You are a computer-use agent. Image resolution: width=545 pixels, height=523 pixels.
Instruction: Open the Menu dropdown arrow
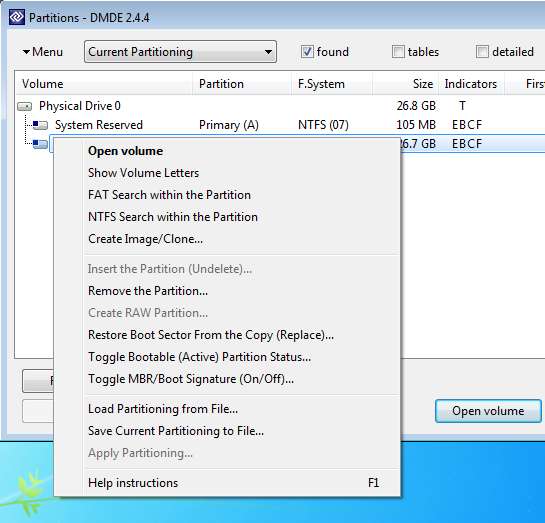pyautogui.click(x=26, y=52)
